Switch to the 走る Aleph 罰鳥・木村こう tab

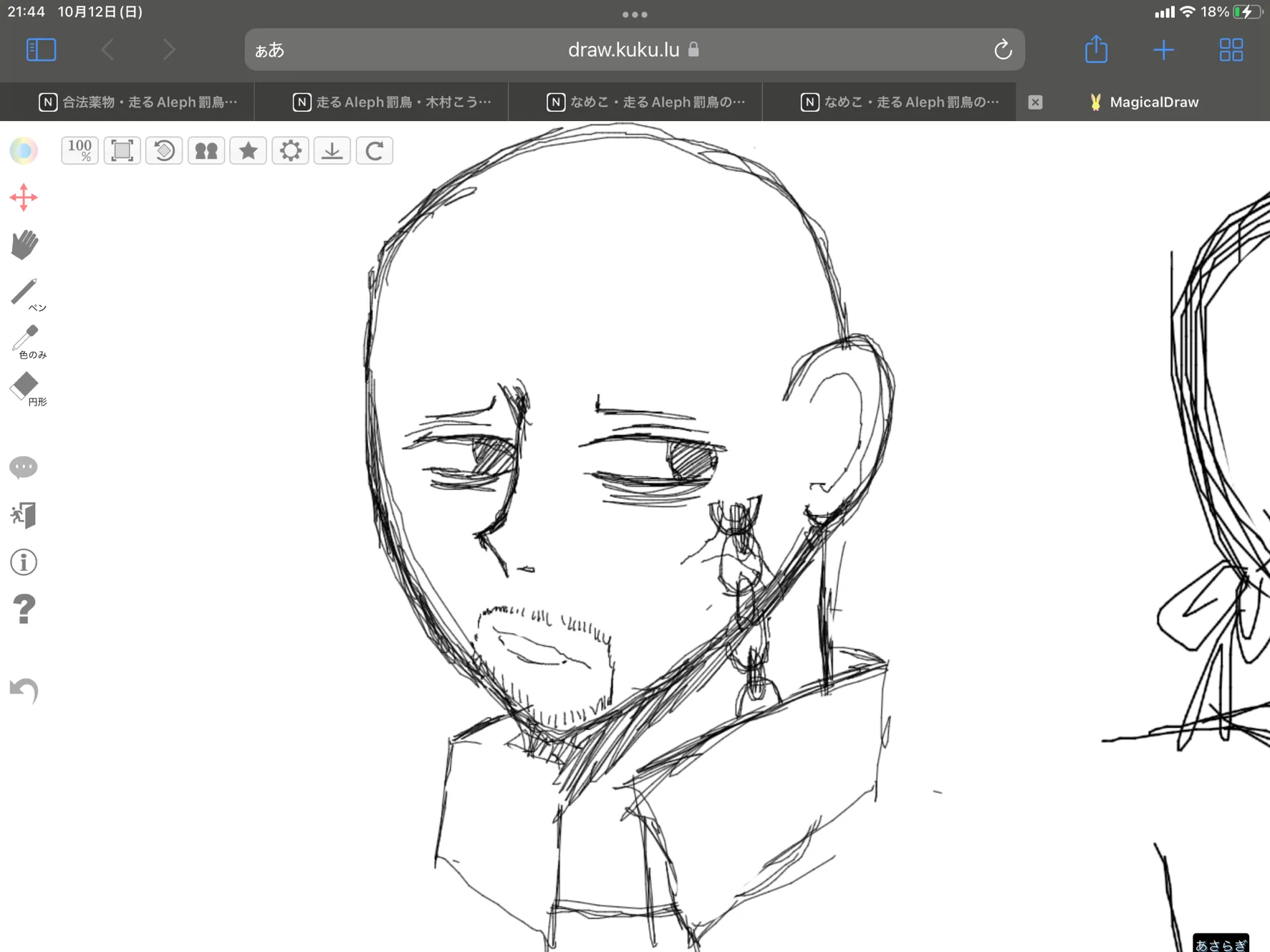(382, 102)
